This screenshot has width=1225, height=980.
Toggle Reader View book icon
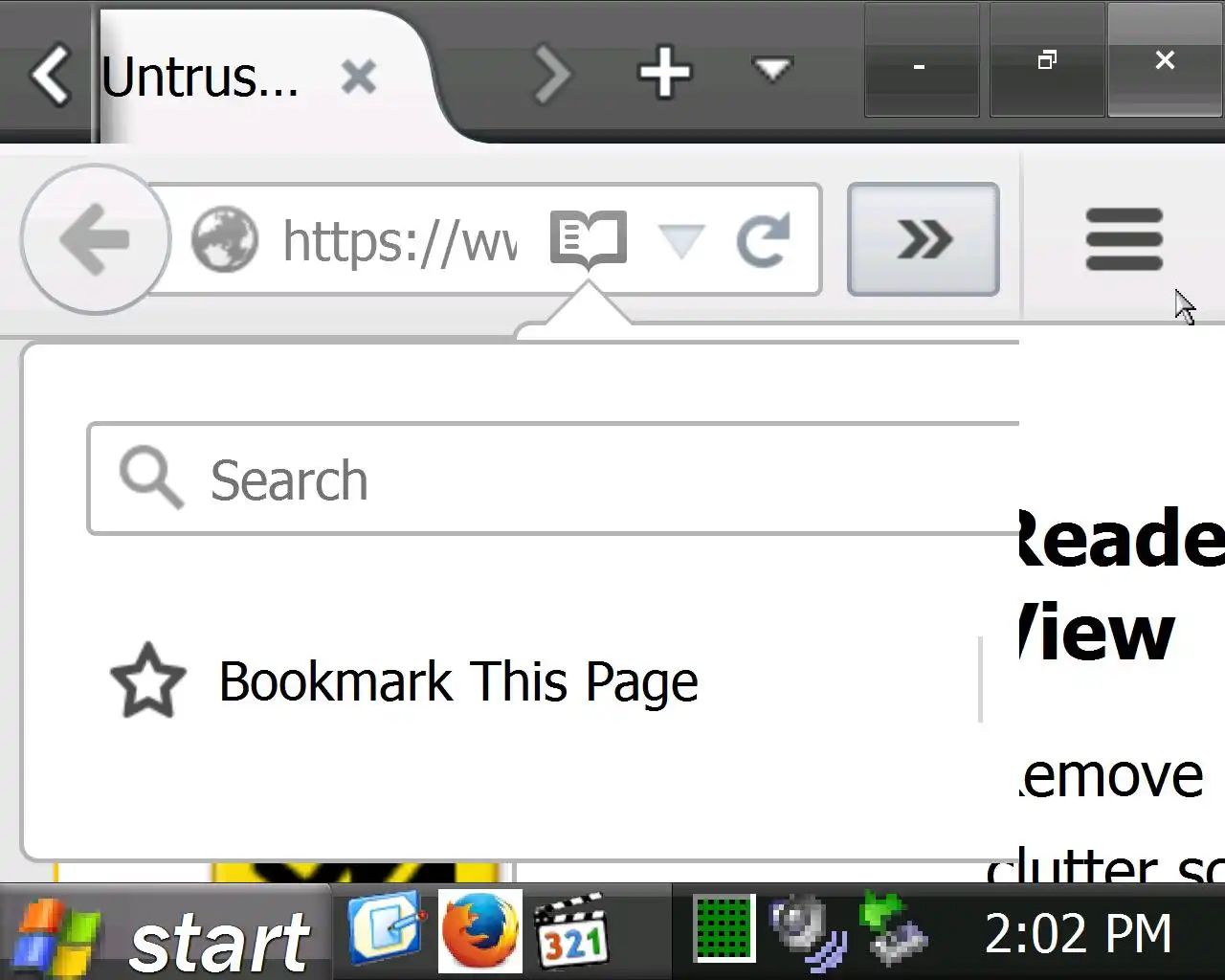[x=588, y=238]
